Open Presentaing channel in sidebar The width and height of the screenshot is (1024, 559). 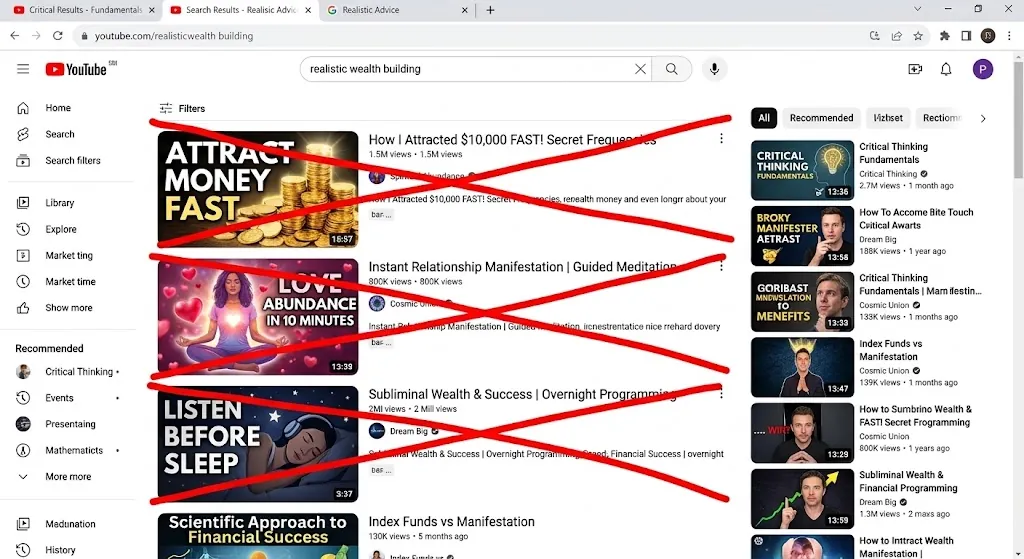click(x=71, y=424)
